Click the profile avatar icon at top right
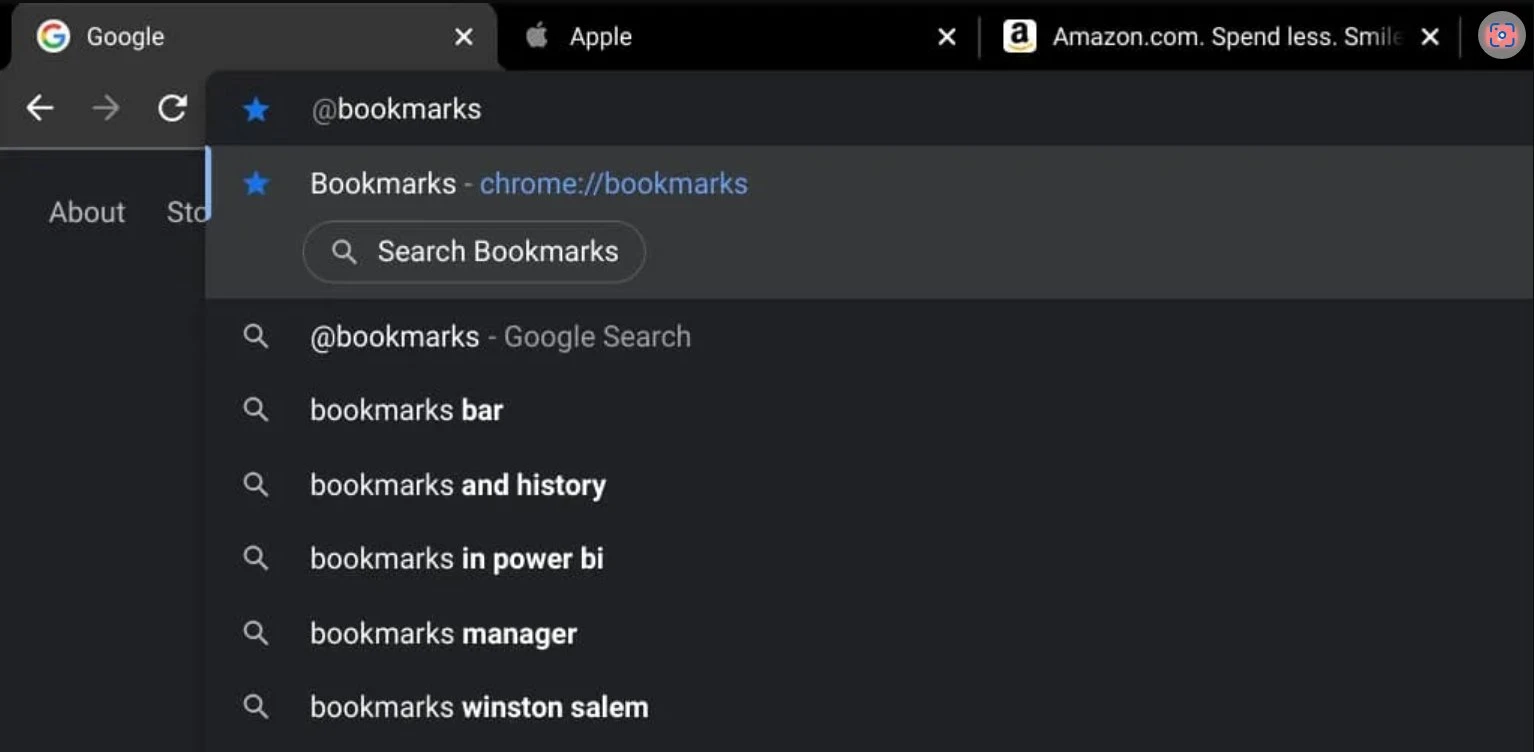The height and width of the screenshot is (752, 1534). point(1501,36)
